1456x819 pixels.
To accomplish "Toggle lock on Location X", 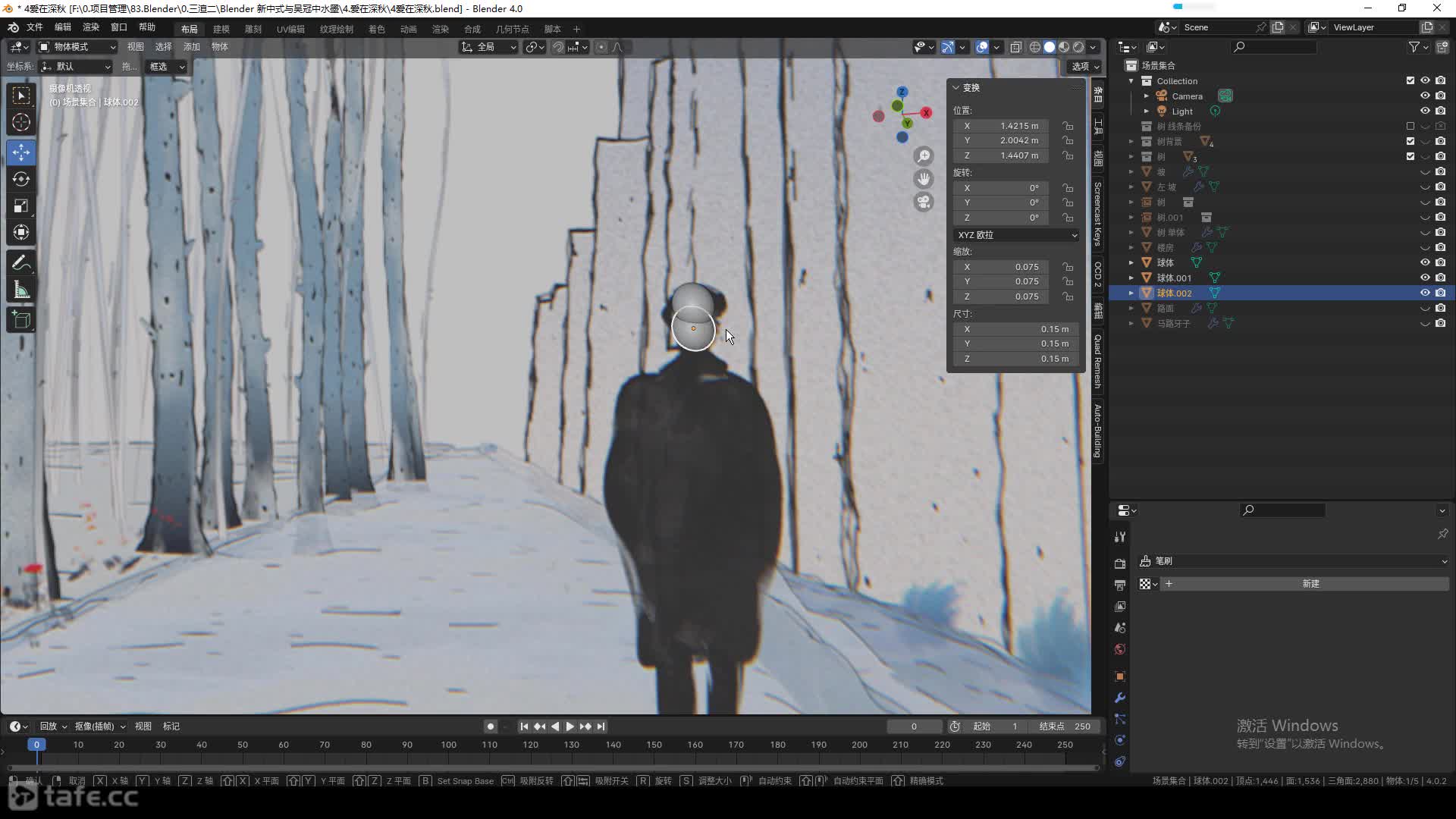I will coord(1068,126).
